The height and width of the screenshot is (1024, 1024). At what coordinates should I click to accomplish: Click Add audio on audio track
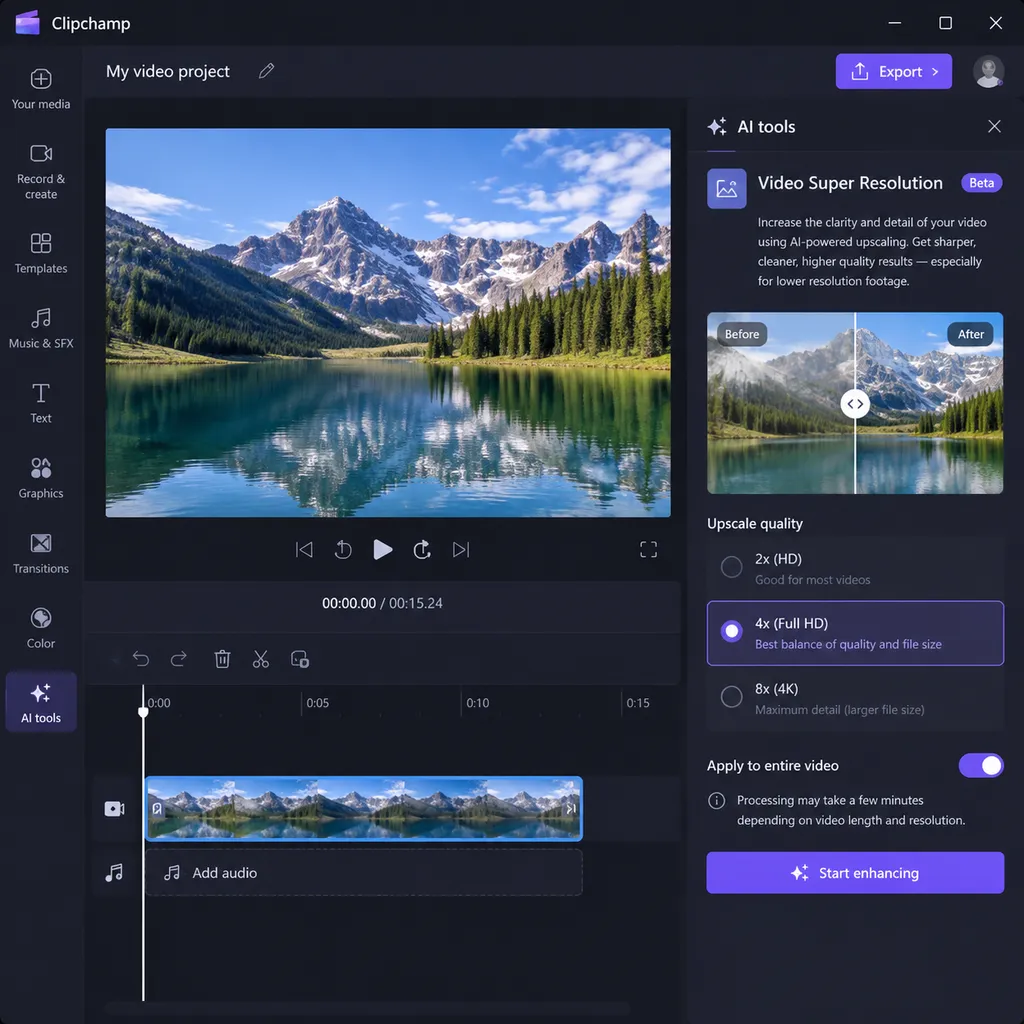[364, 872]
